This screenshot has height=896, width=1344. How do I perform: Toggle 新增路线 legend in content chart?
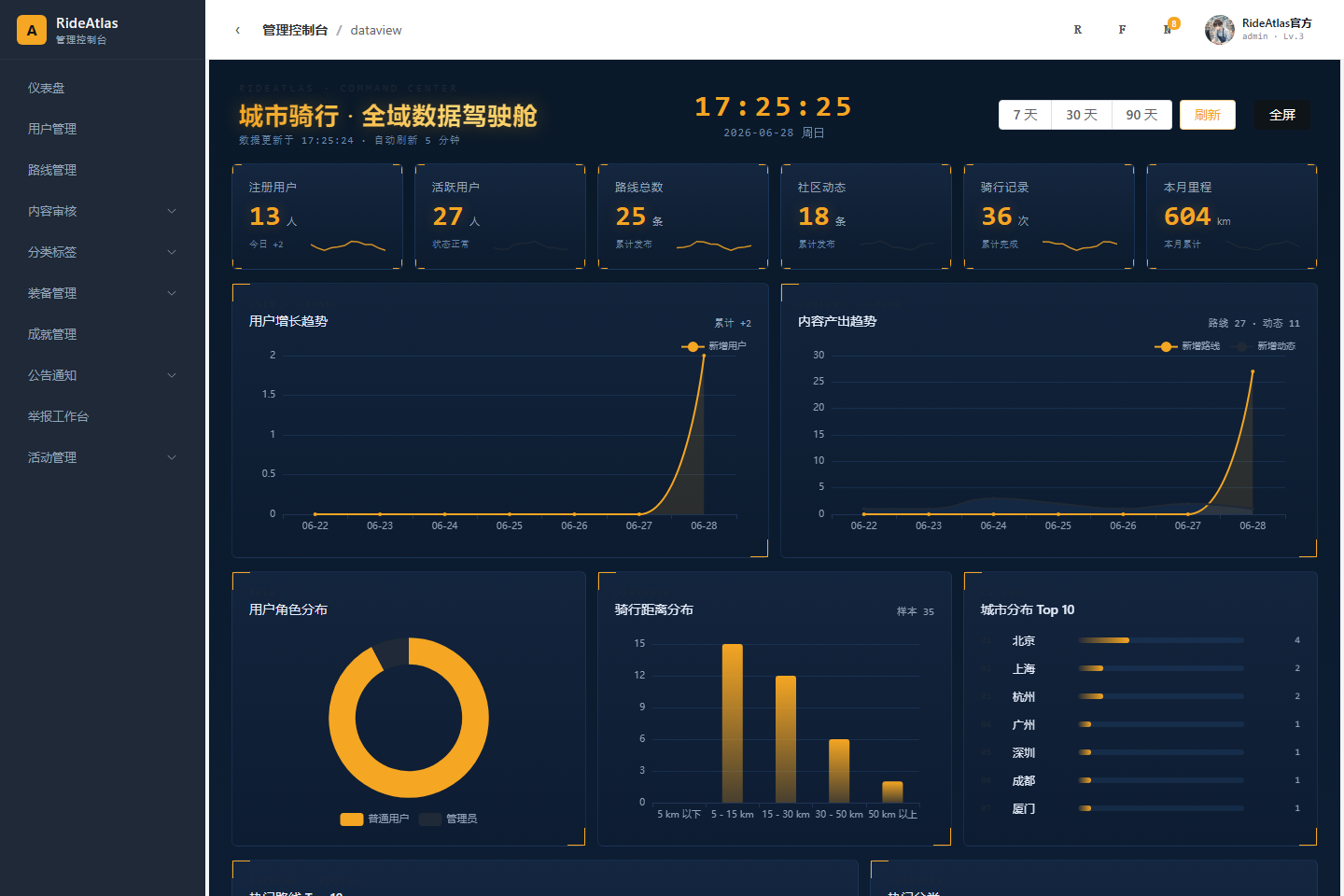1187,346
